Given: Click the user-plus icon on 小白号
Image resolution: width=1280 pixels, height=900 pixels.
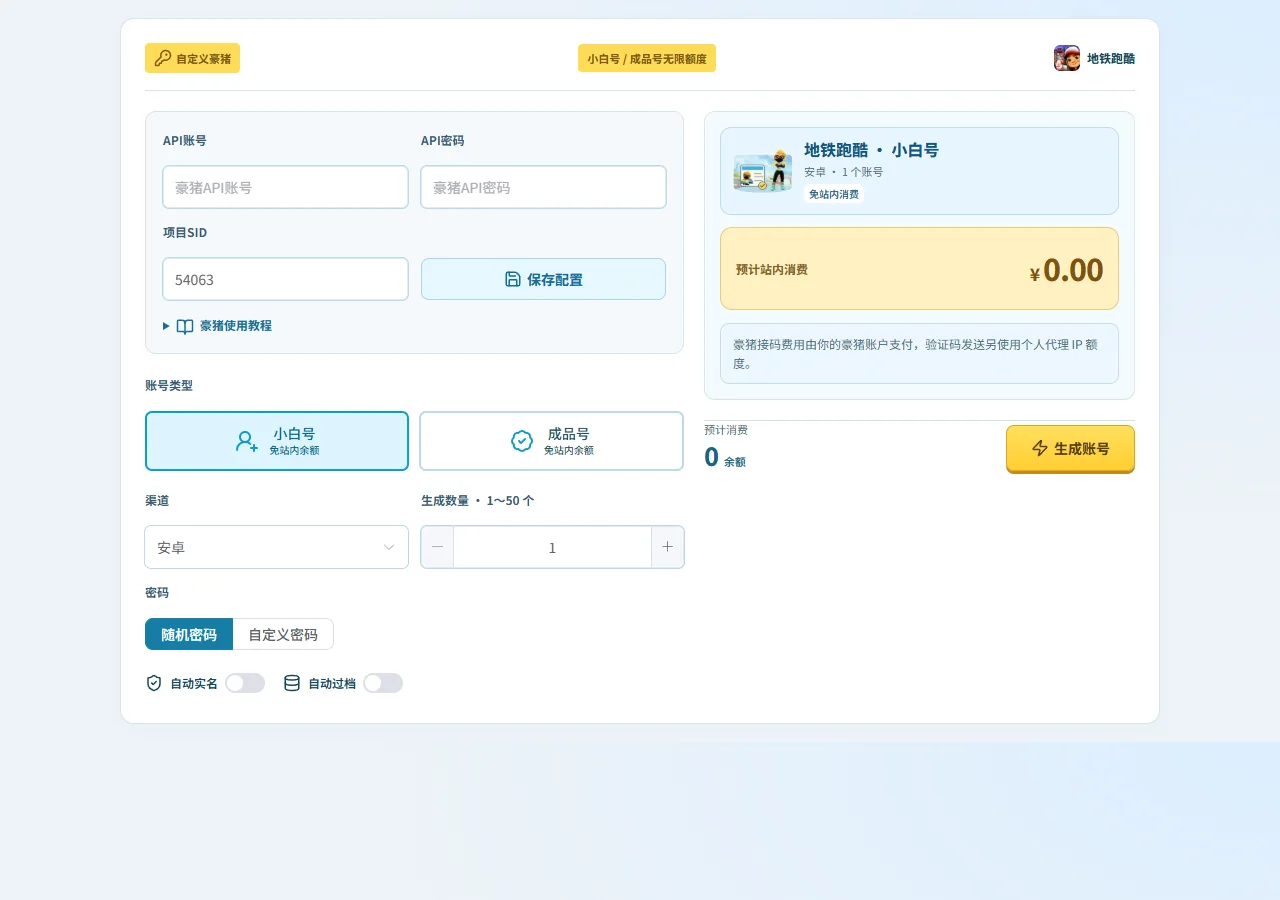Looking at the screenshot, I should tap(247, 441).
